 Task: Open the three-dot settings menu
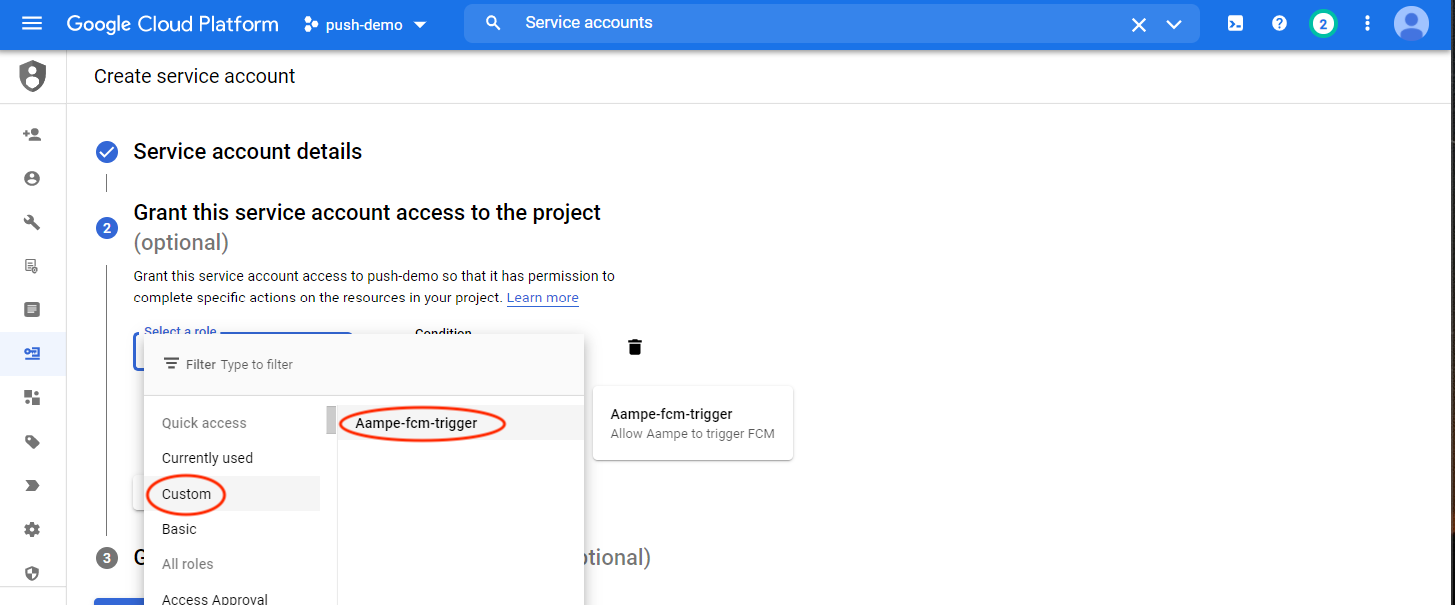tap(1367, 23)
